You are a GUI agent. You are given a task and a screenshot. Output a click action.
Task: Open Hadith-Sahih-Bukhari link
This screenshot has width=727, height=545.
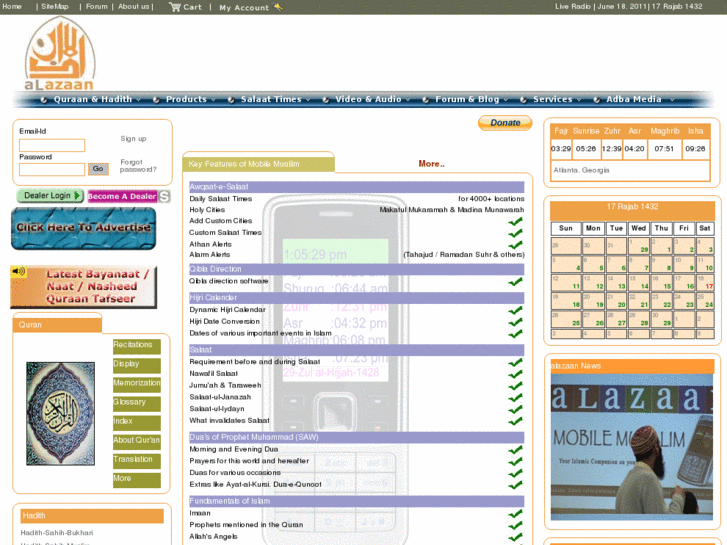click(57, 533)
